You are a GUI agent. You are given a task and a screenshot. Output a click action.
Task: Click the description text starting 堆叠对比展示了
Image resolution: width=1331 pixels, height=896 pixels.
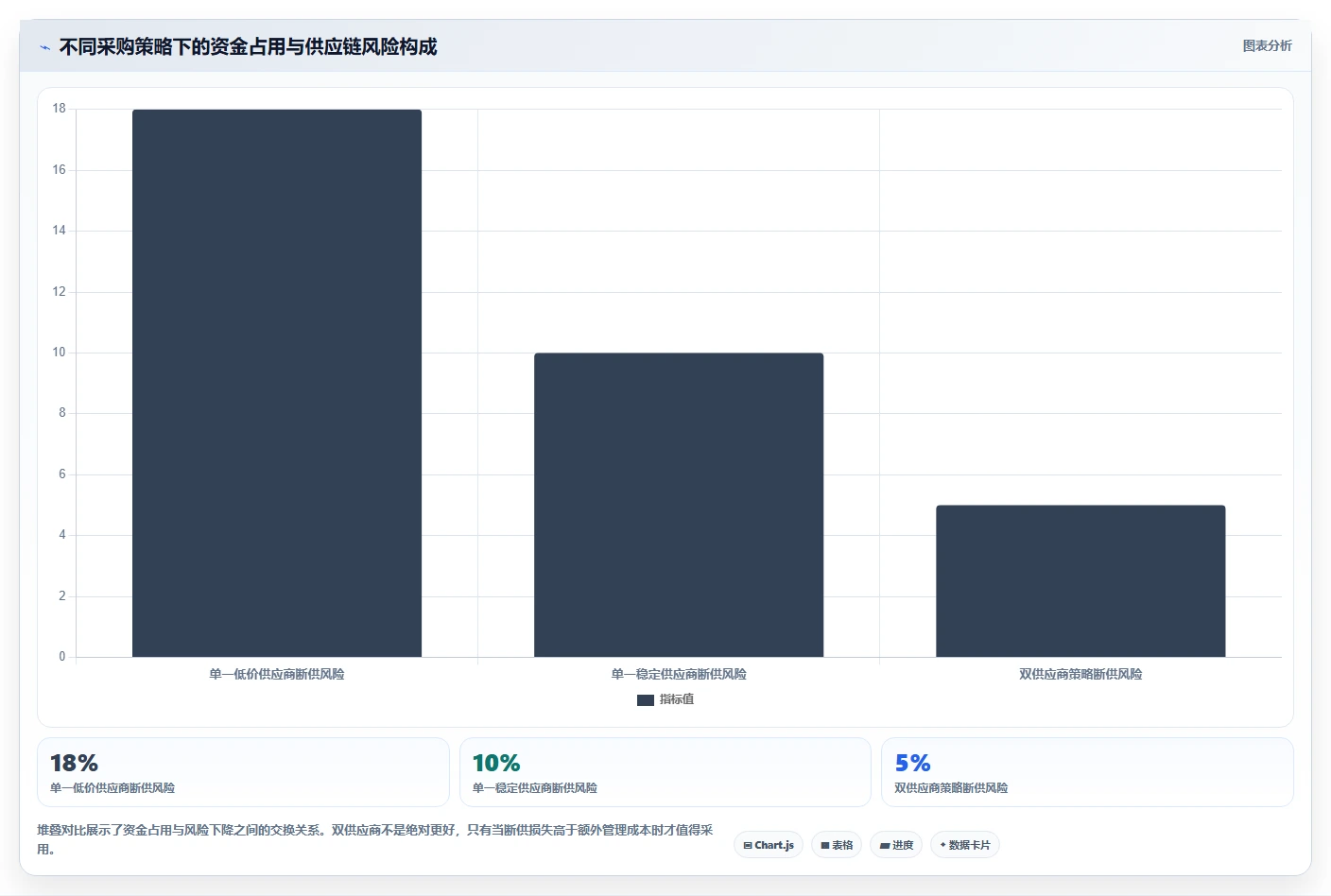(x=375, y=839)
